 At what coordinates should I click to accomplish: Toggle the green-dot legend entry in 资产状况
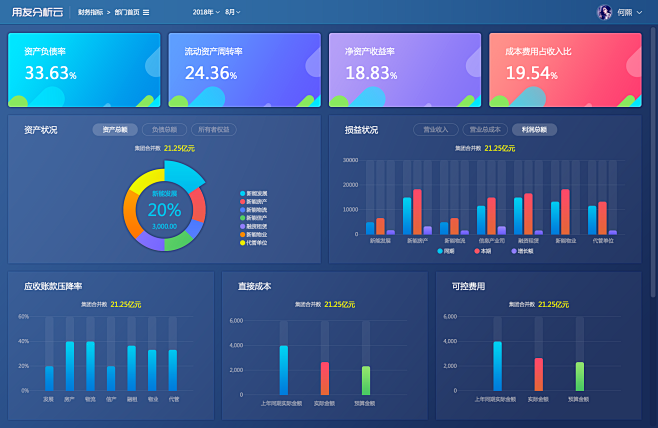pos(253,218)
